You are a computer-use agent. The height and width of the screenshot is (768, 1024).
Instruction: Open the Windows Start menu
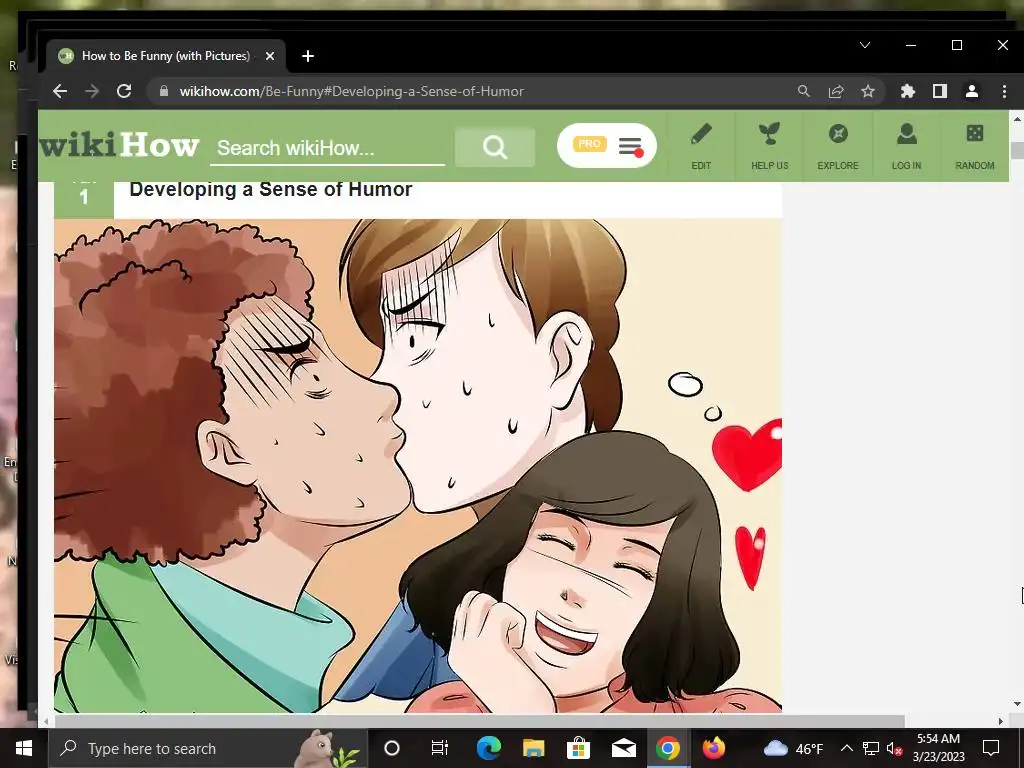pyautogui.click(x=24, y=748)
